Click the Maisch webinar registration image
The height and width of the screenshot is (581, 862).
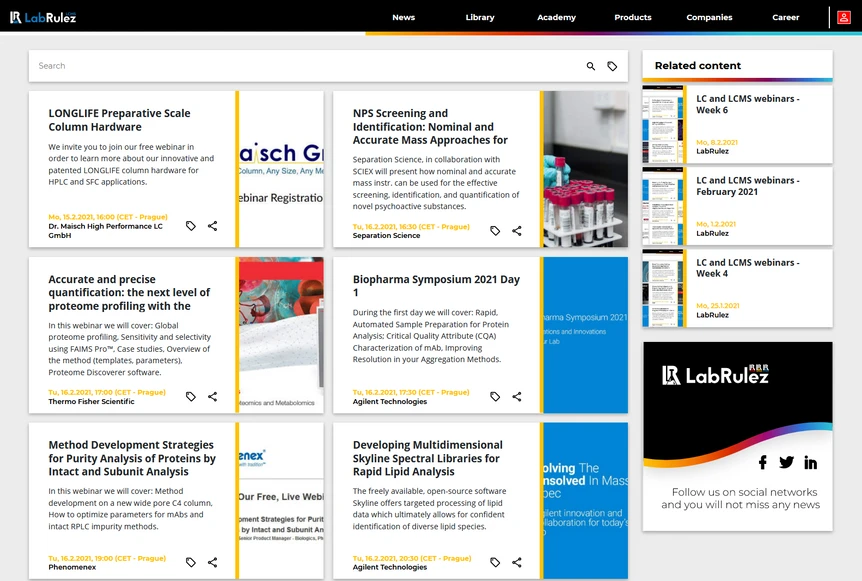click(x=281, y=169)
